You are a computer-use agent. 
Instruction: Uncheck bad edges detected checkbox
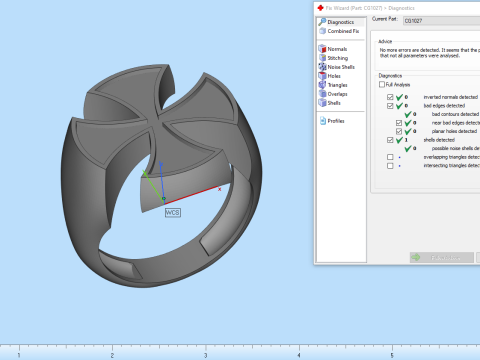[x=390, y=106]
